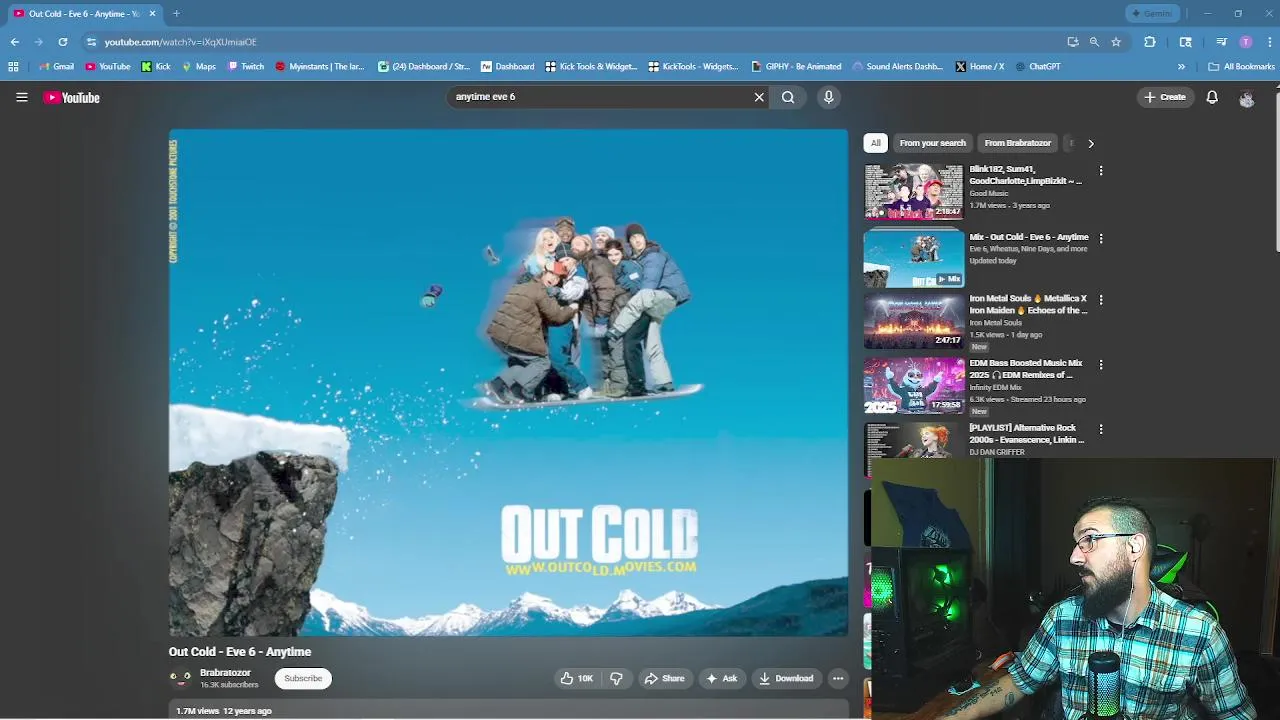Open Mix Out Cold thumbnail
Viewport: 1280px width, 720px height.
click(913, 259)
